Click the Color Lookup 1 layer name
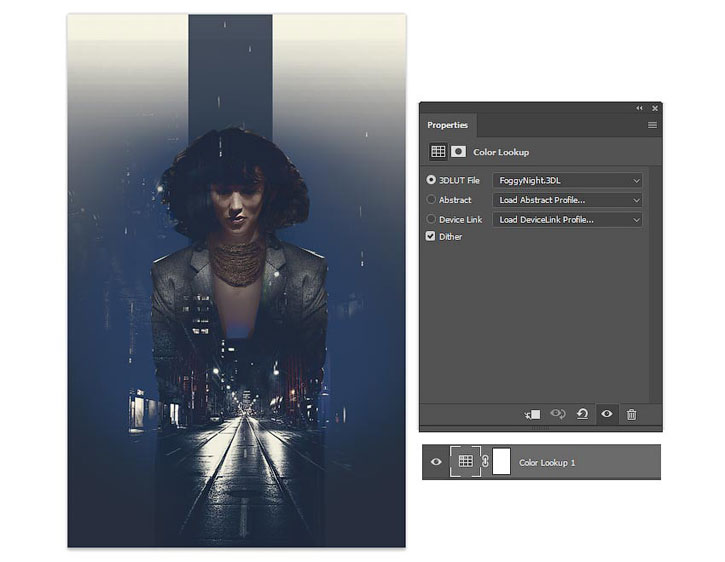 click(x=547, y=463)
